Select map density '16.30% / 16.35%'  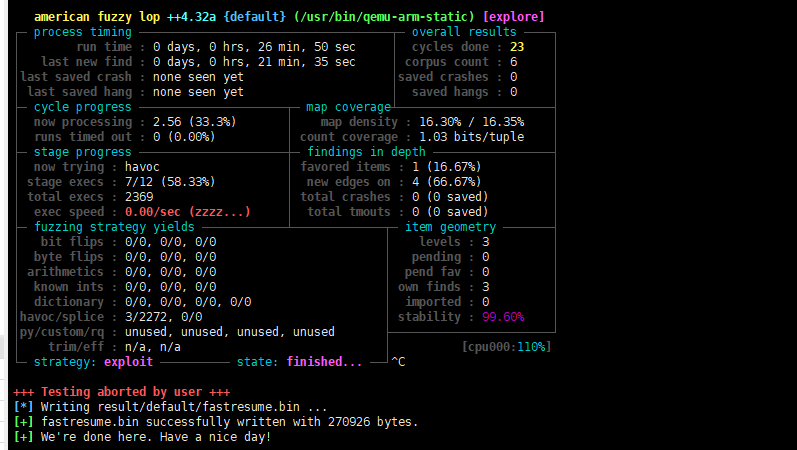point(472,122)
